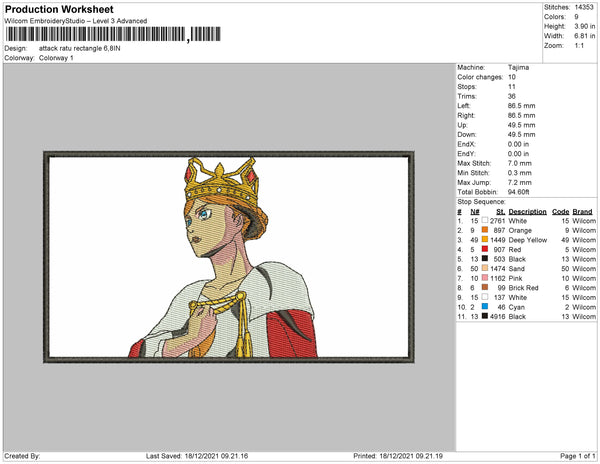The image size is (600, 464).
Task: Click the 'Description' column header
Action: (x=527, y=212)
